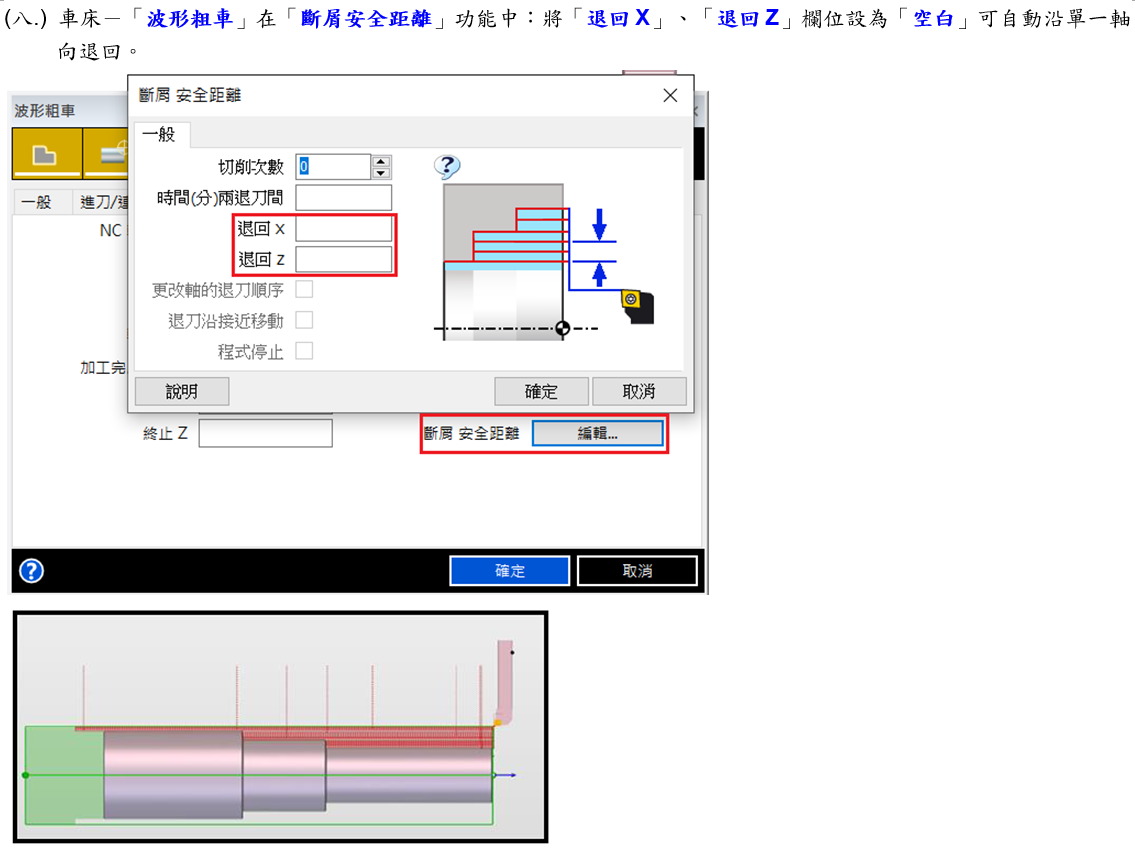Click 編輯... button for 斷屑 安全距離
Screen dimensions: 1135x854
pyautogui.click(x=597, y=434)
